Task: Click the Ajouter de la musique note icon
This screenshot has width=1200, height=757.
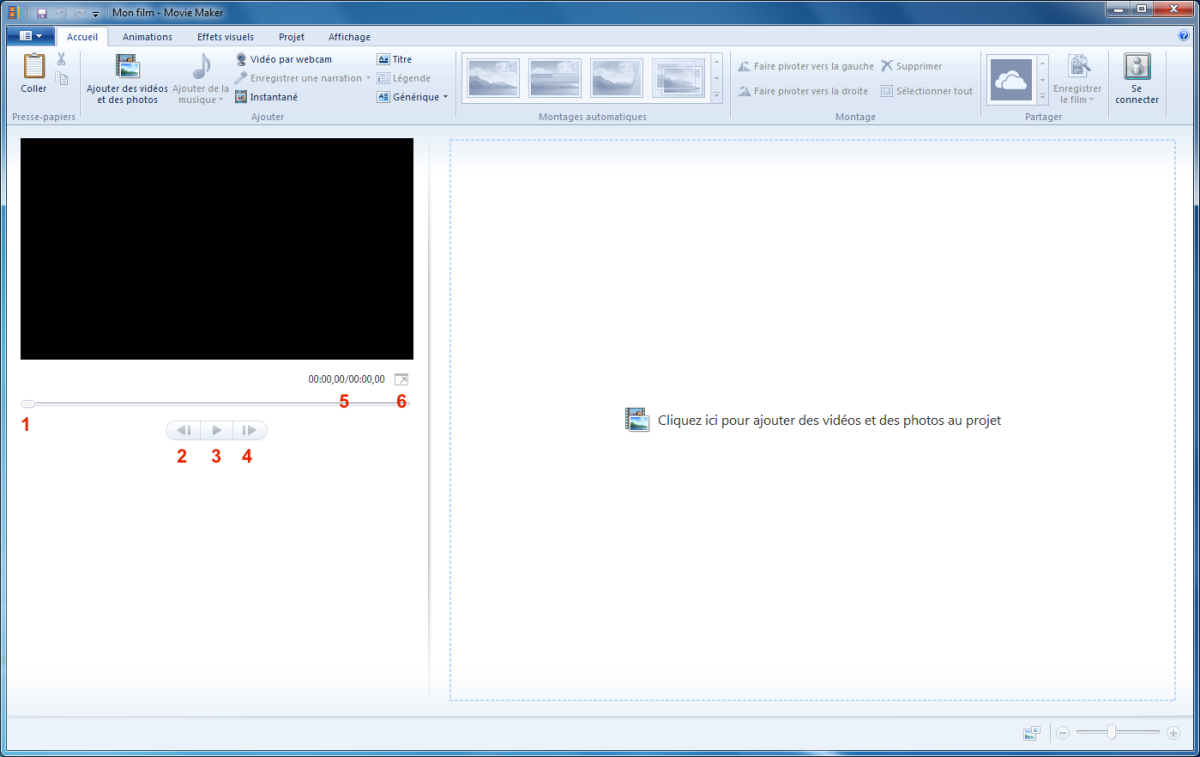Action: [x=202, y=67]
